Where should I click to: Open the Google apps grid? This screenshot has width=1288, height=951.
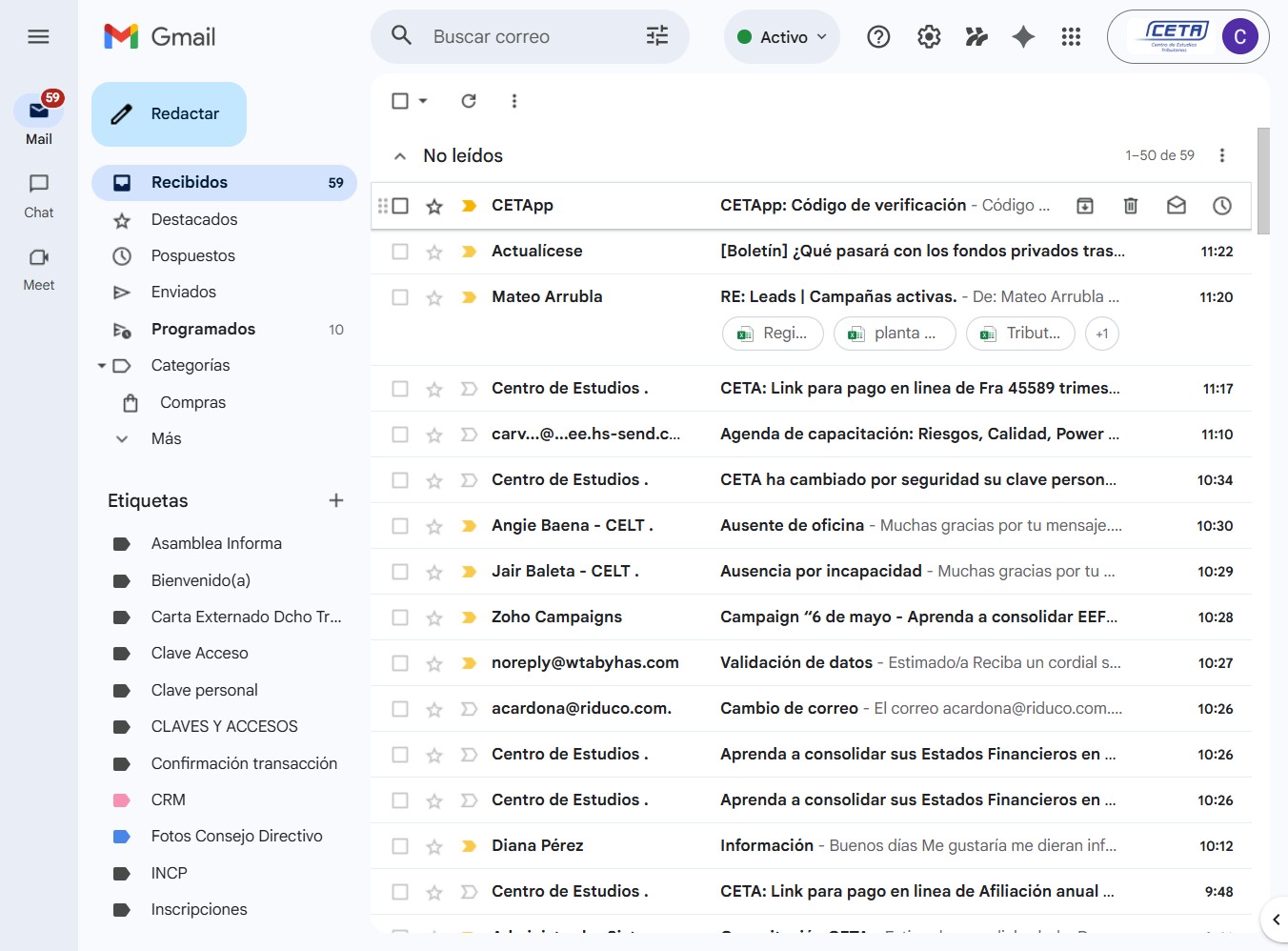(x=1071, y=37)
